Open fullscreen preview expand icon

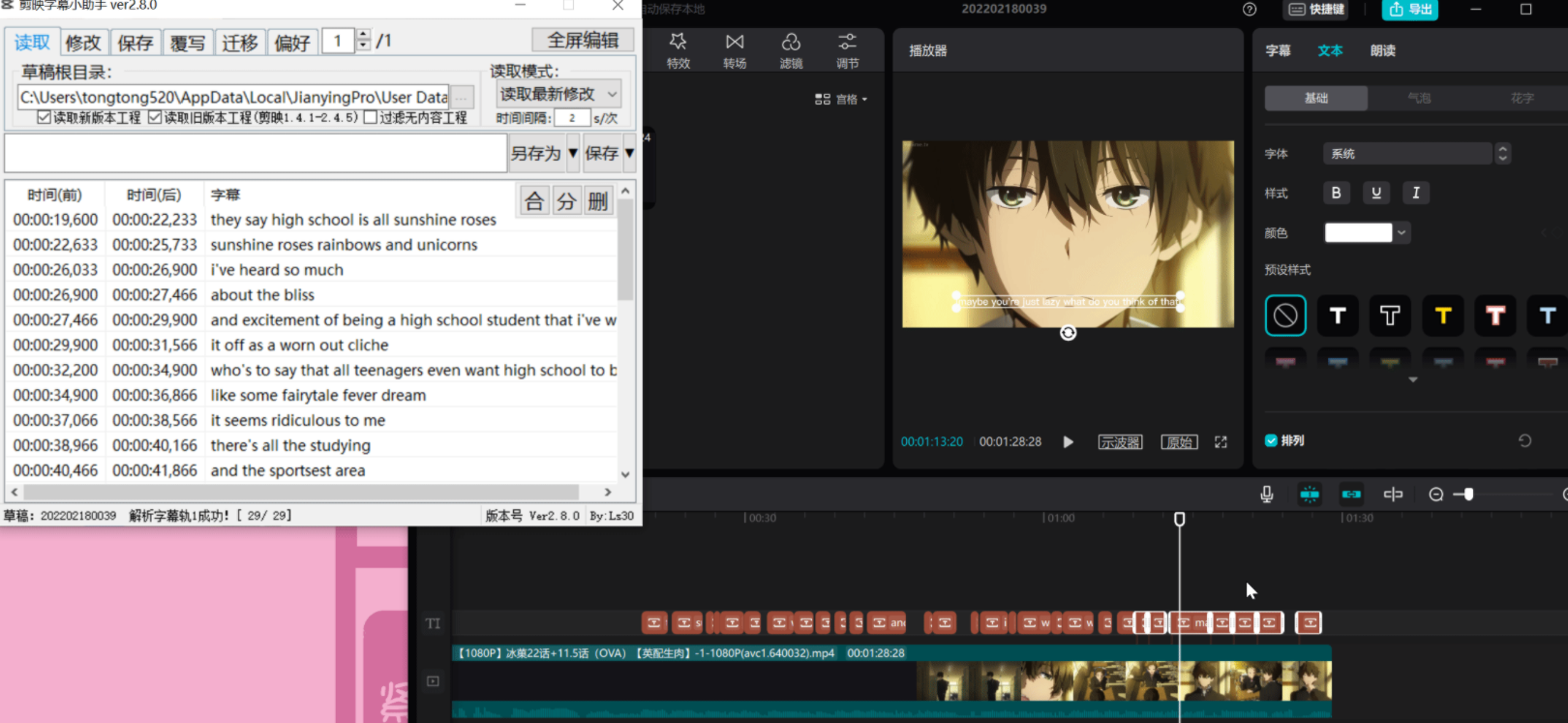tap(1221, 442)
